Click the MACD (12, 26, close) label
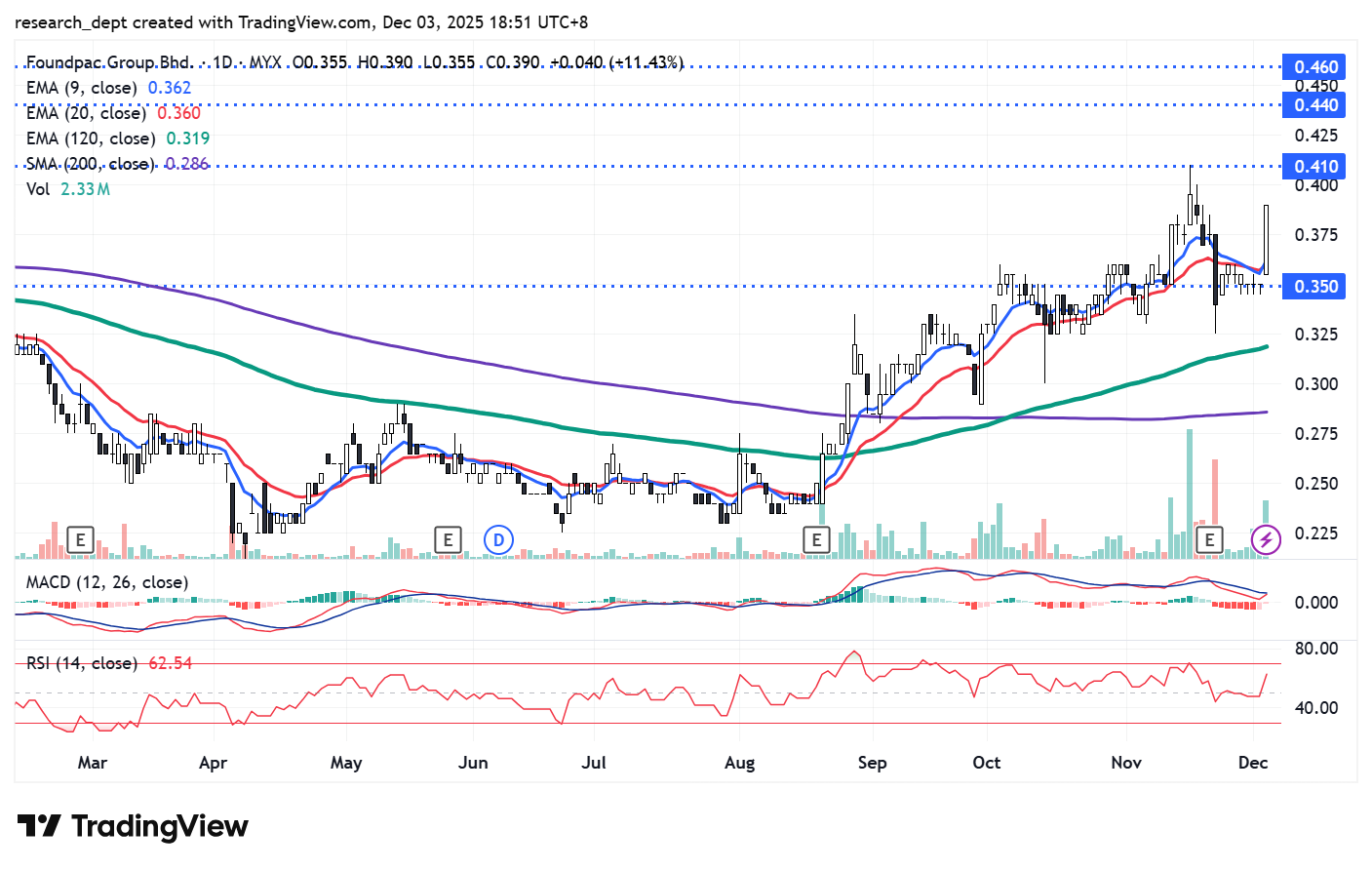Viewport: 1372px width, 870px height. click(x=106, y=582)
